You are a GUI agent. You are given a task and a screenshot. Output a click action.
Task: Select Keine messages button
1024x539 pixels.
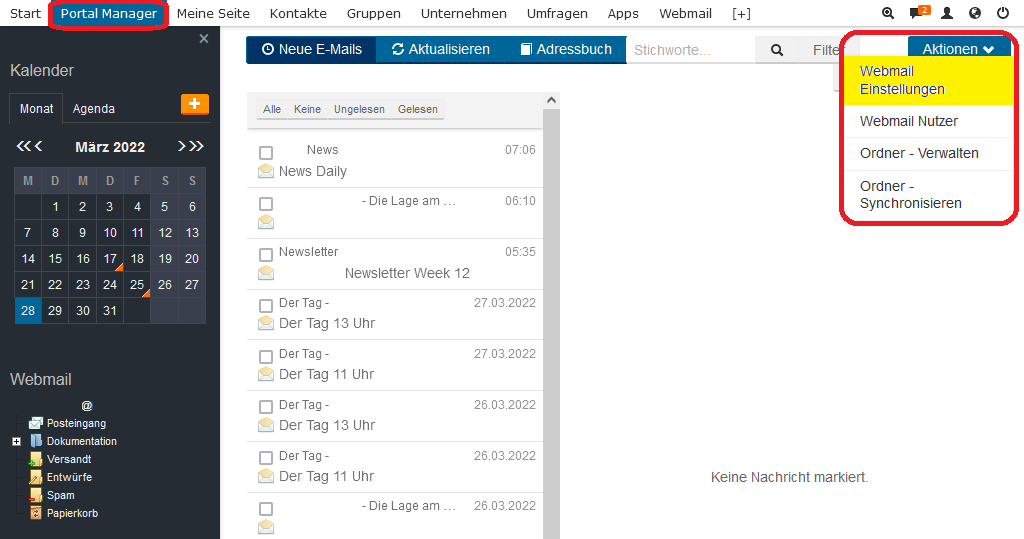307,109
